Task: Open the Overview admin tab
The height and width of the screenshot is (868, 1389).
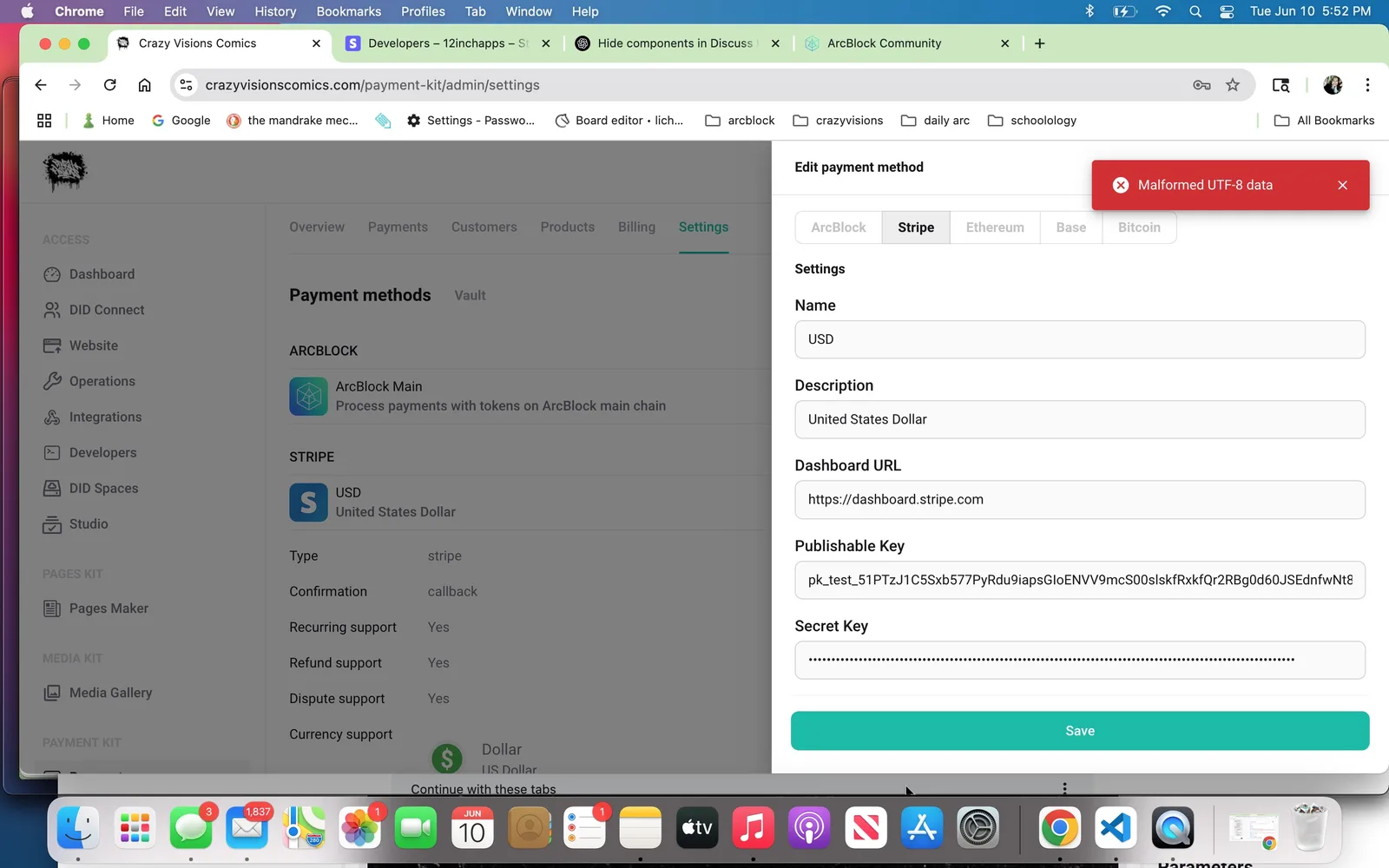Action: point(317,227)
